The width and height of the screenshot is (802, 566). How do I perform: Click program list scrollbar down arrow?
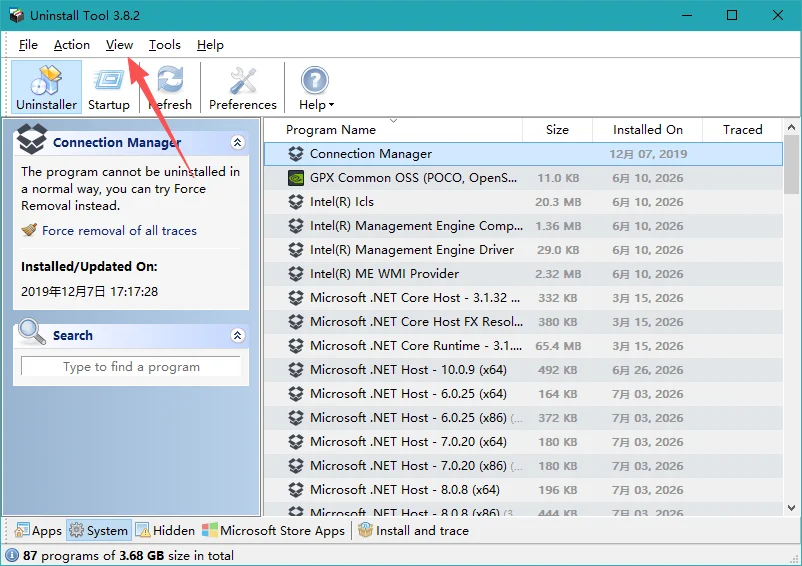pyautogui.click(x=791, y=508)
